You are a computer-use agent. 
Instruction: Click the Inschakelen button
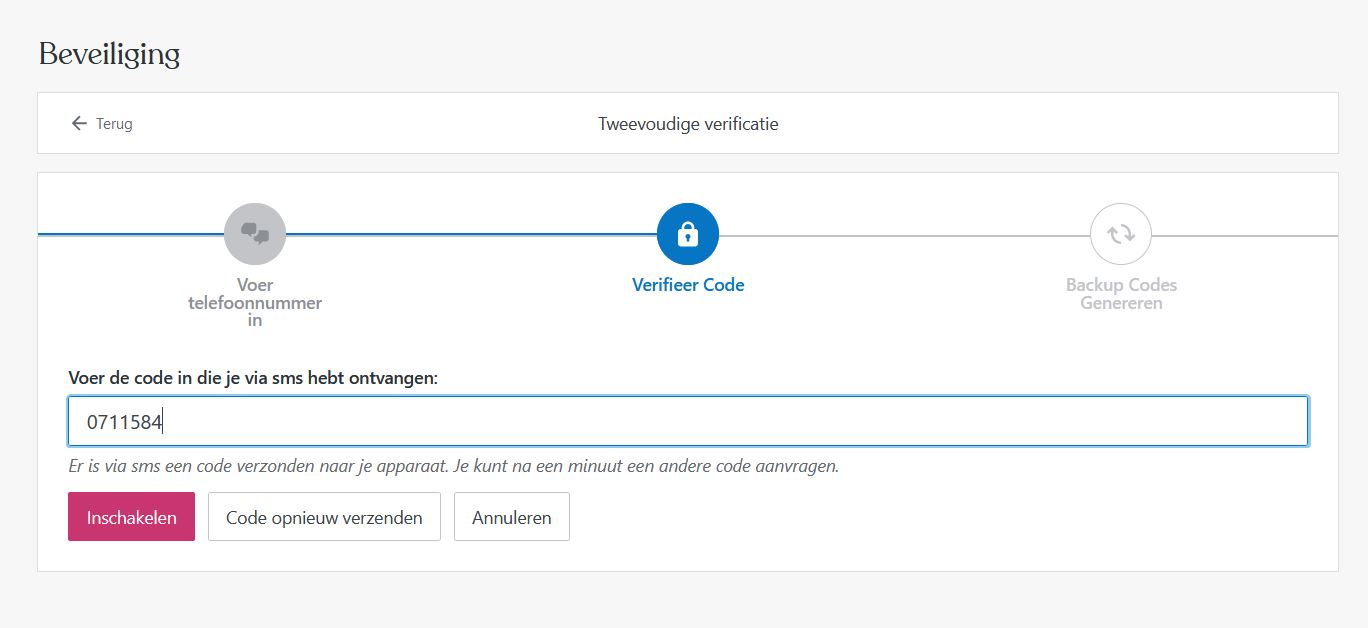(x=131, y=516)
